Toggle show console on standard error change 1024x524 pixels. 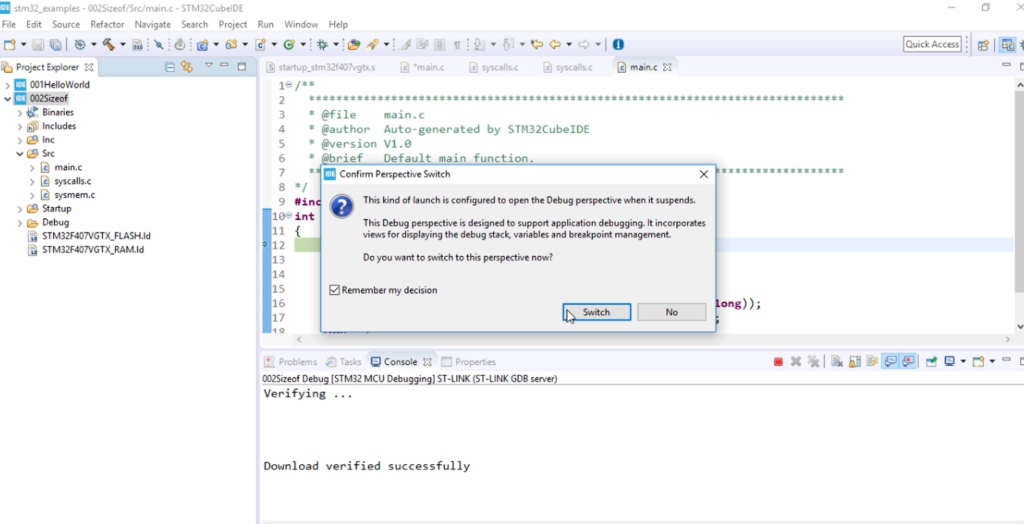pyautogui.click(x=907, y=361)
